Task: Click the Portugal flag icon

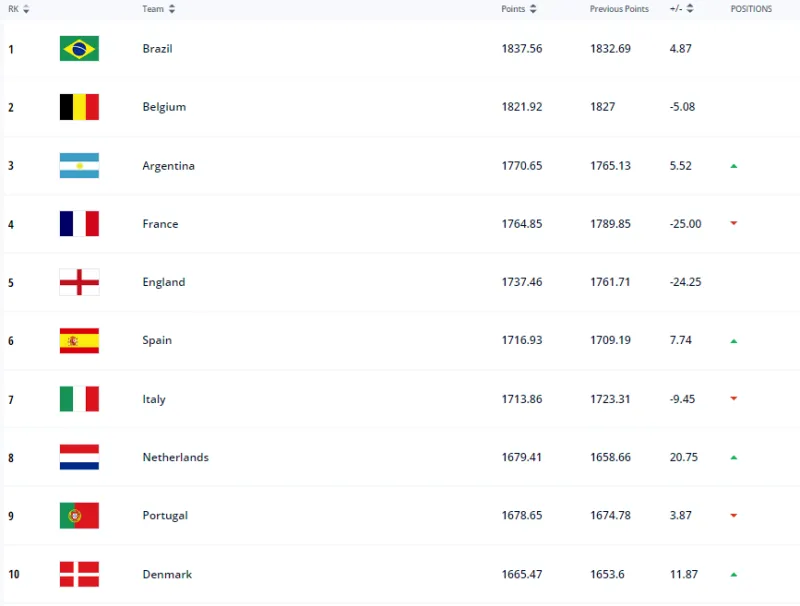Action: 79,515
